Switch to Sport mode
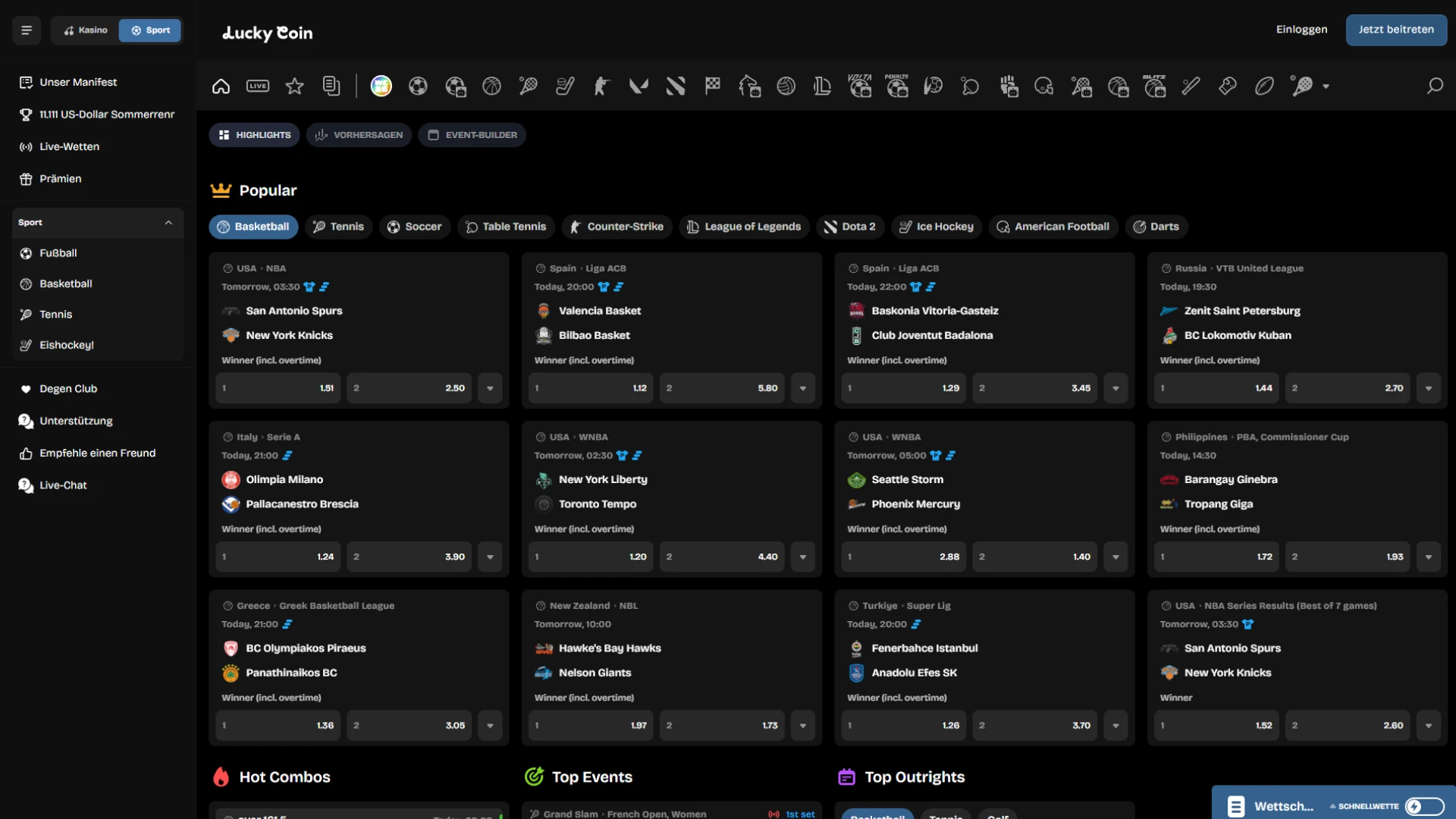 pyautogui.click(x=150, y=30)
